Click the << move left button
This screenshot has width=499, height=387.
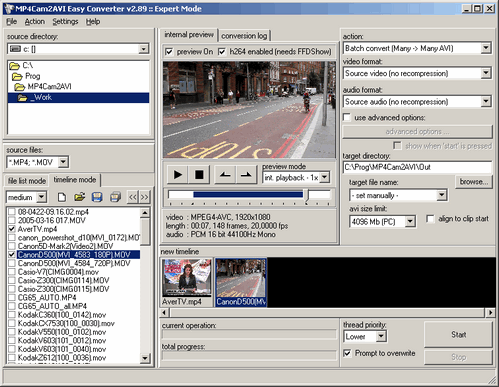click(133, 197)
